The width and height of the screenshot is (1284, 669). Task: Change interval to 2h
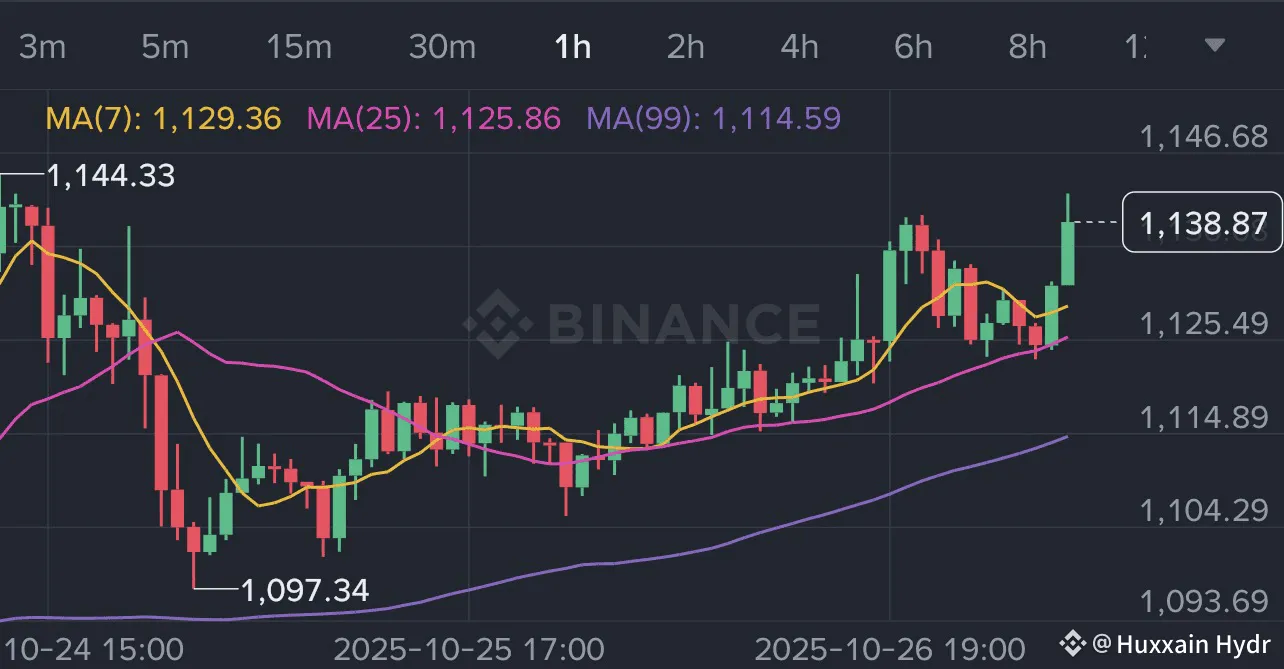686,46
